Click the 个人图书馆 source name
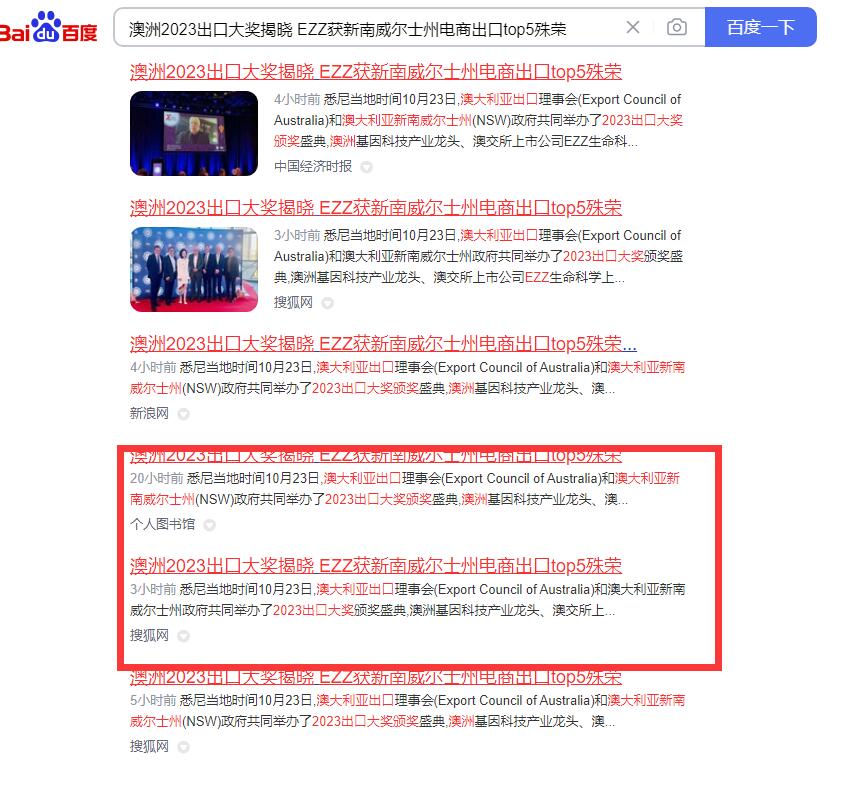 click(x=163, y=525)
